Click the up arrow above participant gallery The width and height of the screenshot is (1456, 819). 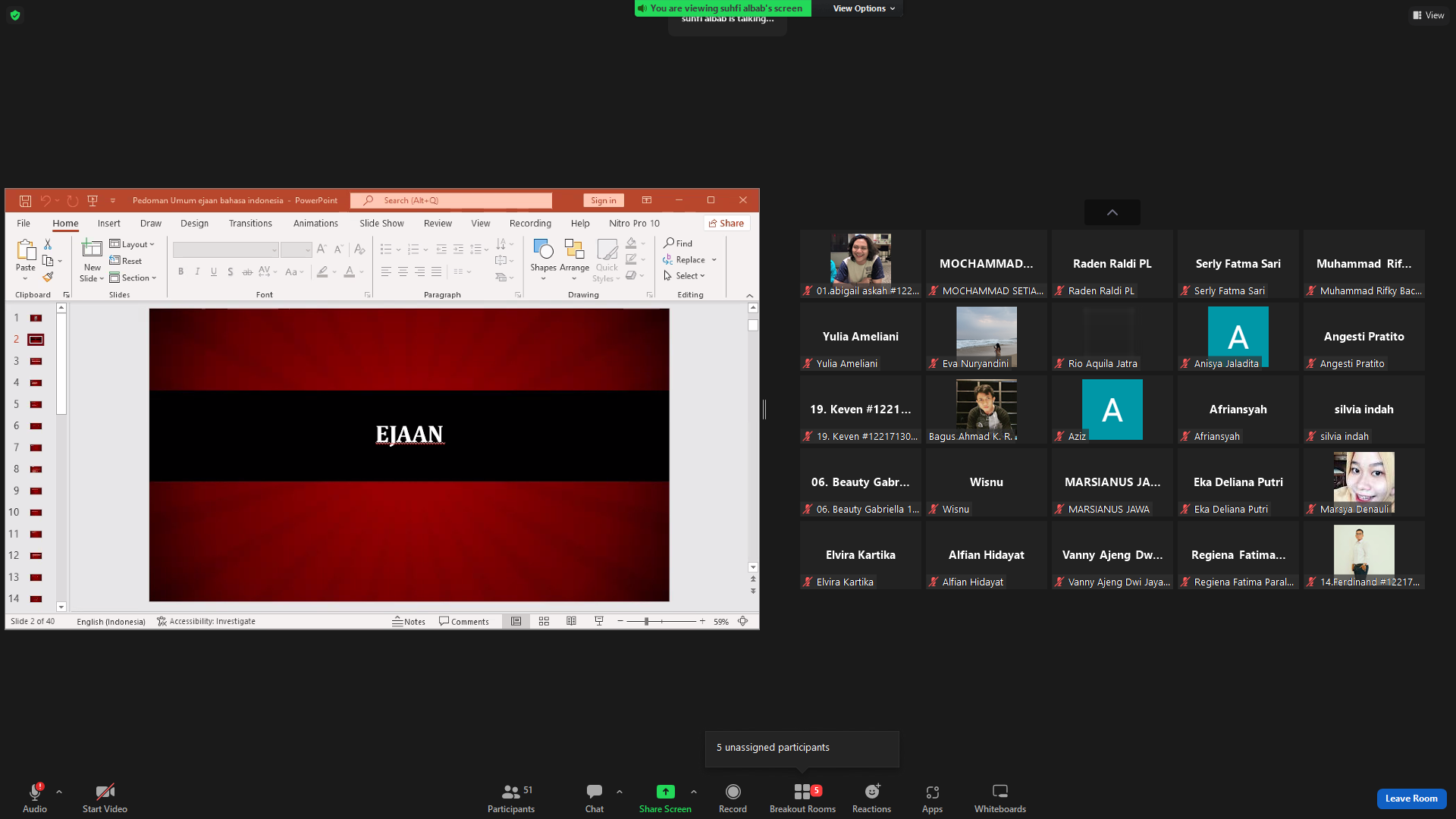tap(1112, 213)
